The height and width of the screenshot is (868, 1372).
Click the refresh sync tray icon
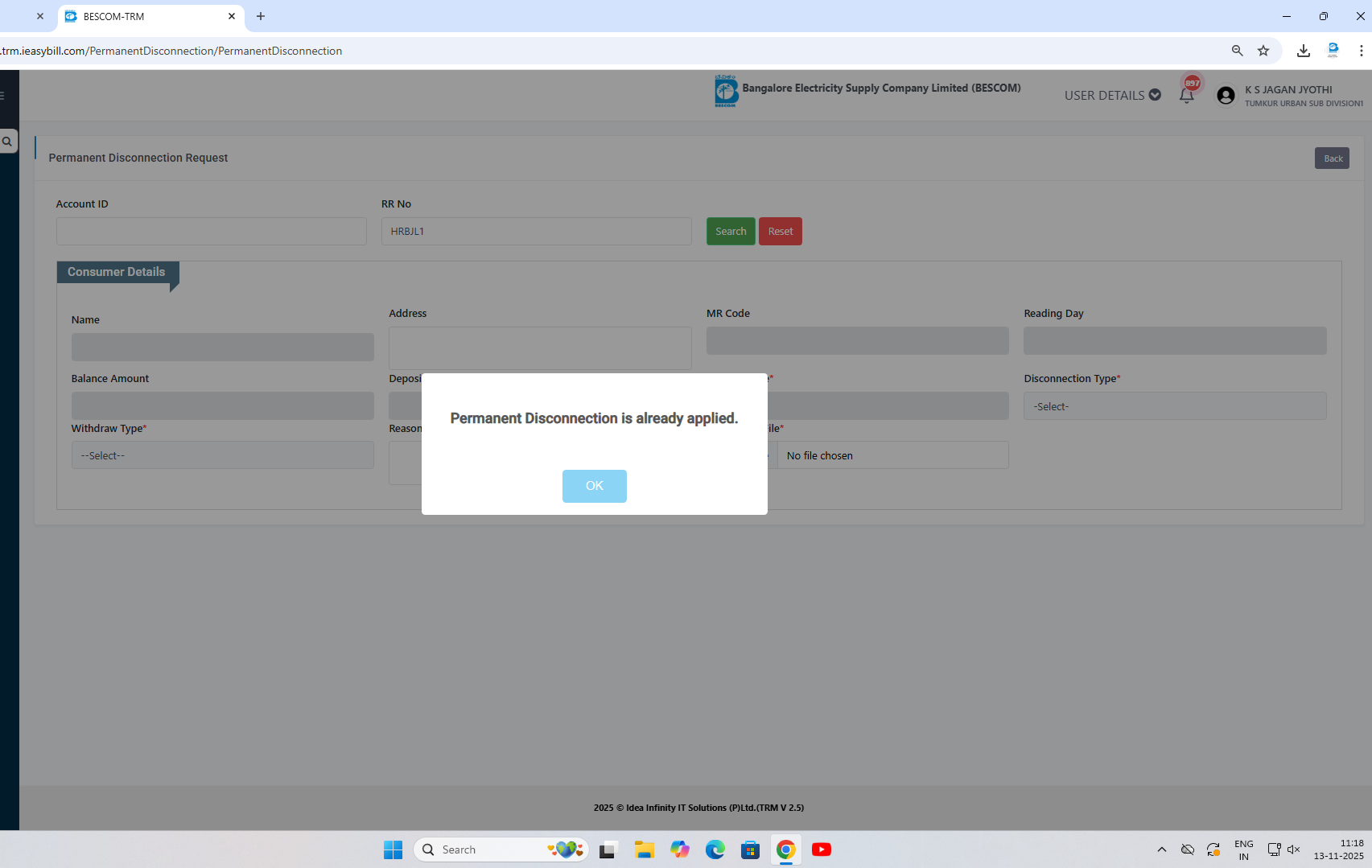pyautogui.click(x=1213, y=849)
